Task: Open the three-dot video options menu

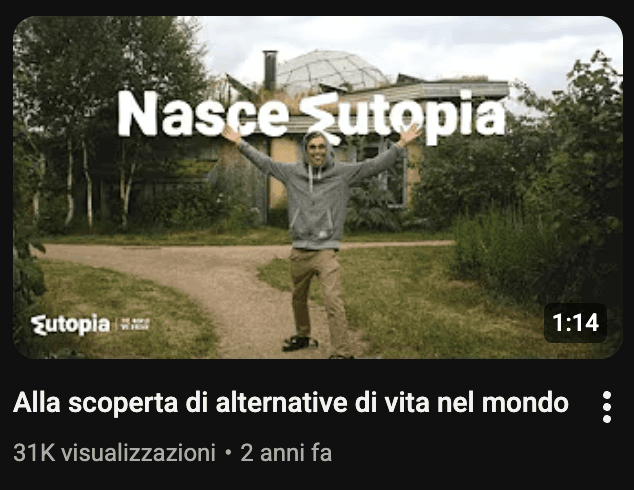Action: pyautogui.click(x=606, y=407)
